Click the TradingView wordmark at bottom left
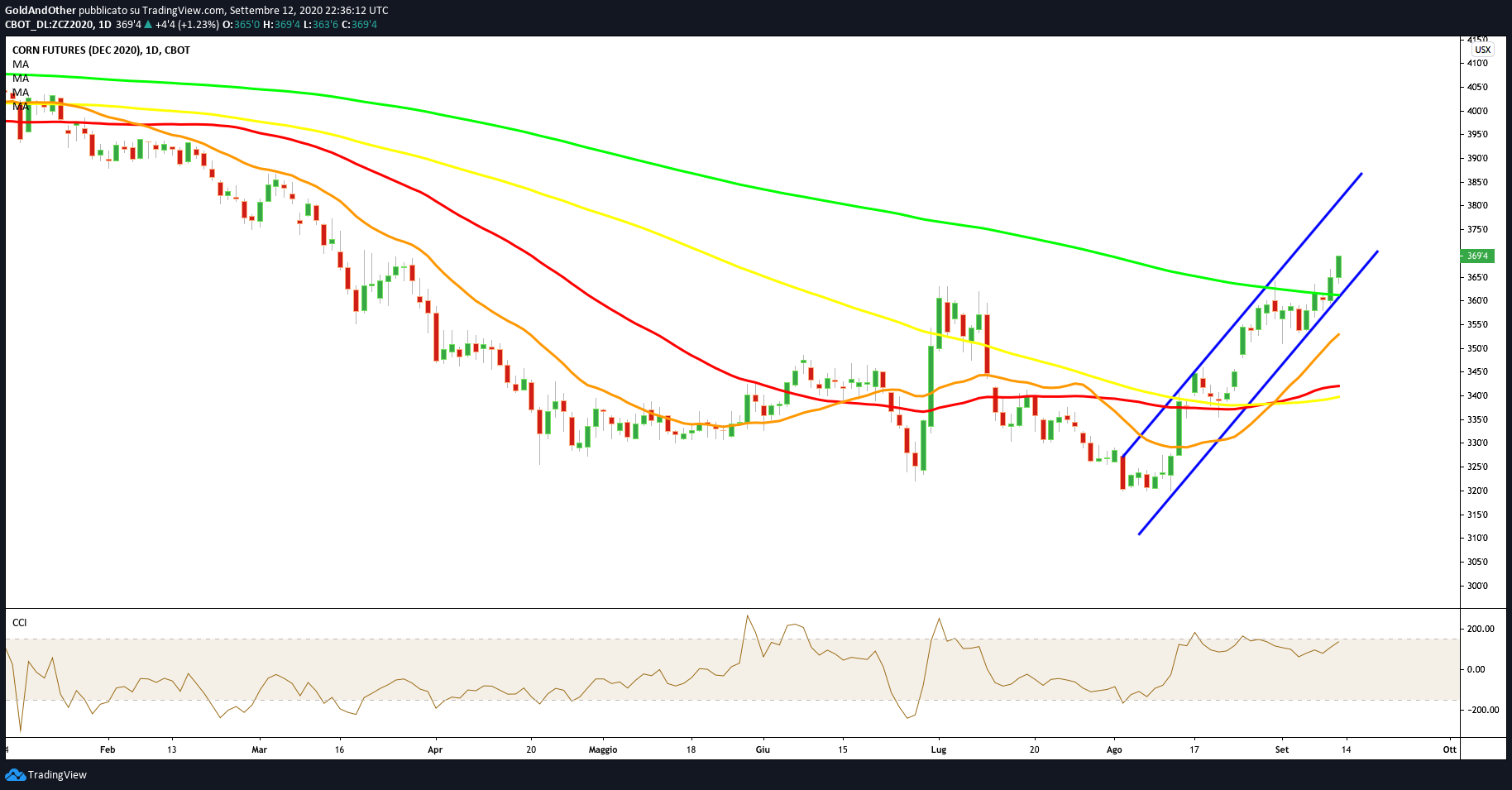Viewport: 1512px width, 790px height. click(57, 775)
